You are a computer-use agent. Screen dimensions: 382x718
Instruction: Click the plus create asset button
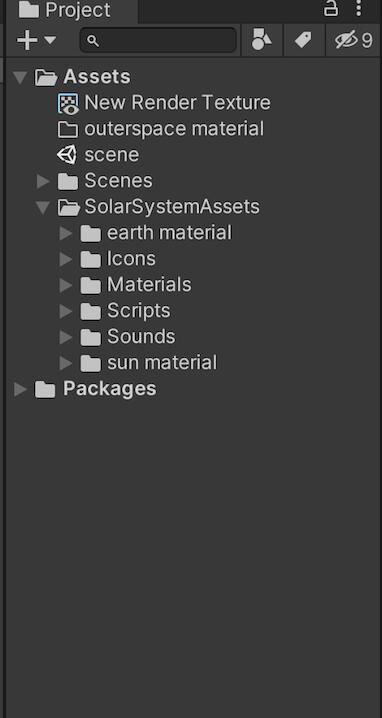[27, 40]
